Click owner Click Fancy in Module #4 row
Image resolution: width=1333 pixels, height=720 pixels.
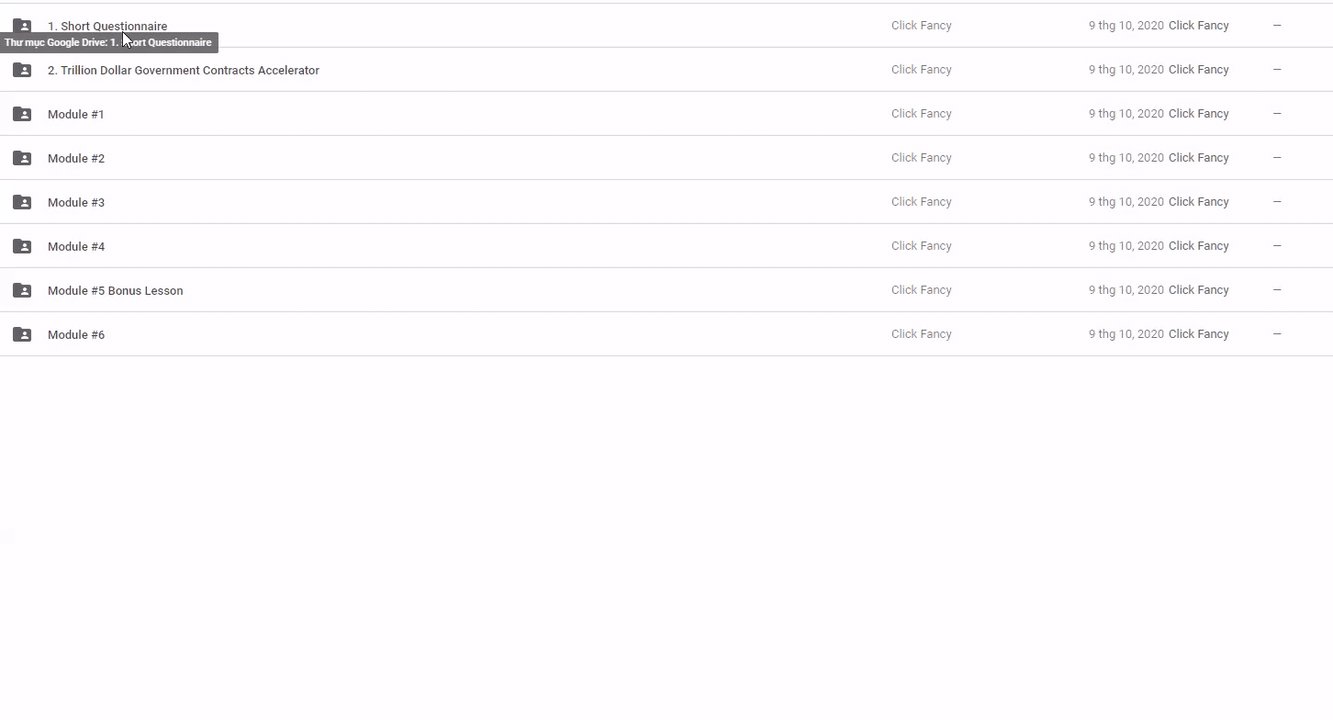point(921,246)
